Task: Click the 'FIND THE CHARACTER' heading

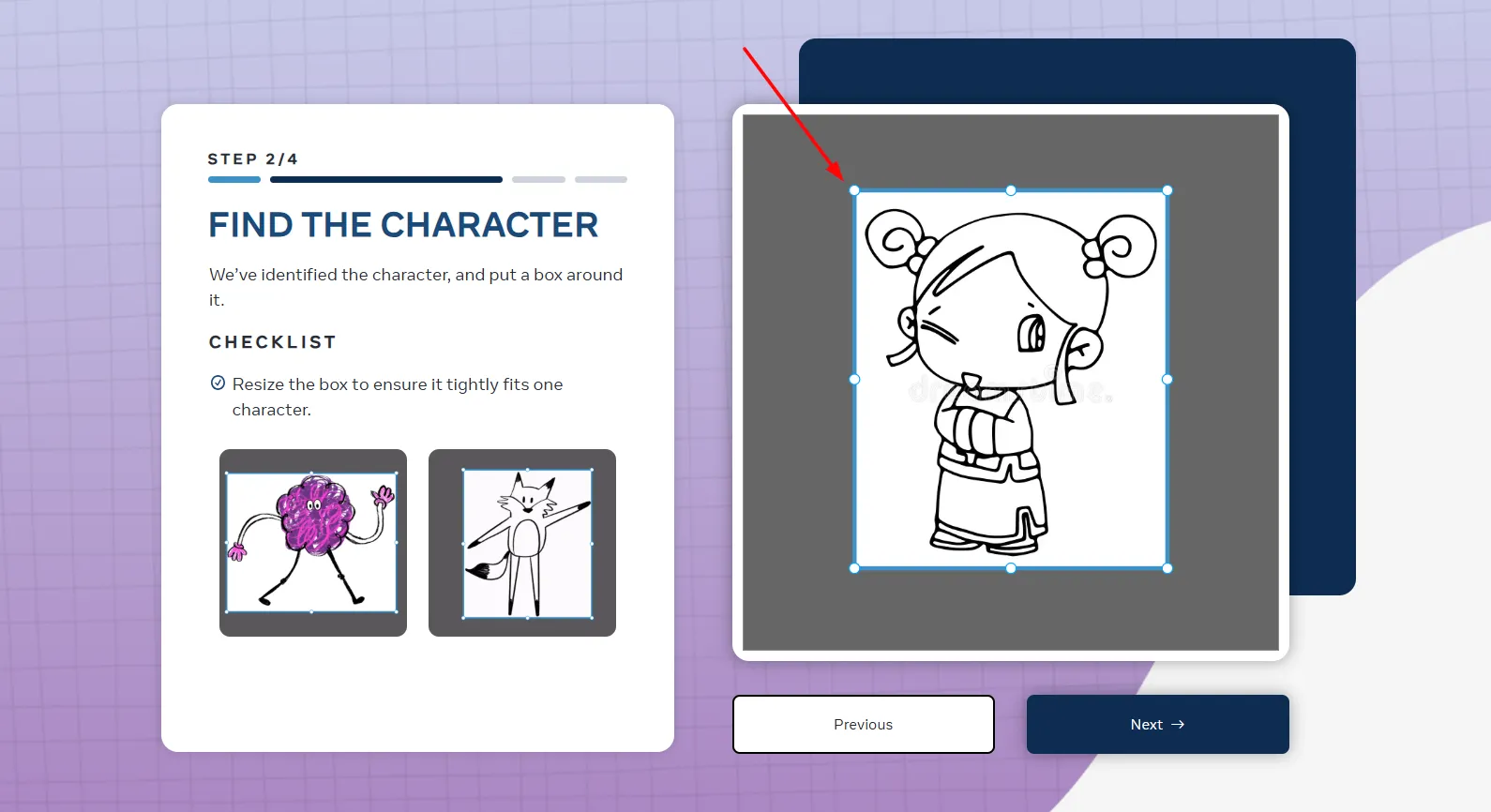Action: [x=403, y=225]
